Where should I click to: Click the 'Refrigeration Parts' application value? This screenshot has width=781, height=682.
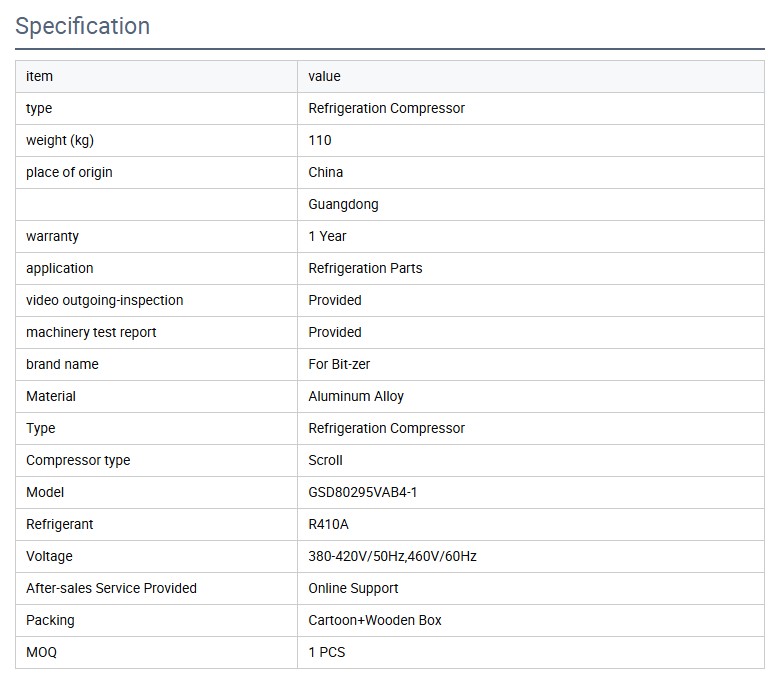(365, 268)
